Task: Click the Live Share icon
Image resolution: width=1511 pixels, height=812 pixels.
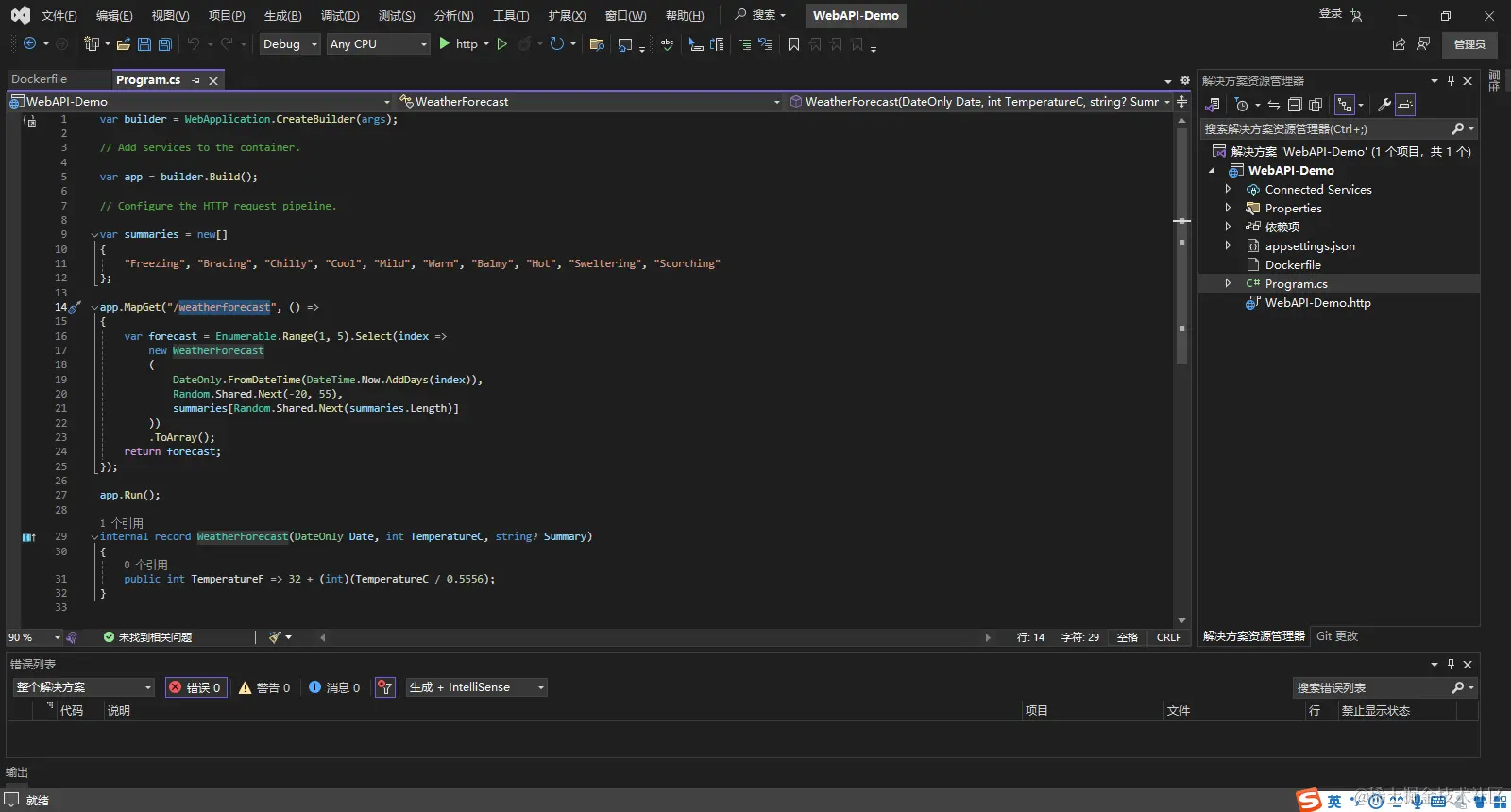Action: 1400,43
